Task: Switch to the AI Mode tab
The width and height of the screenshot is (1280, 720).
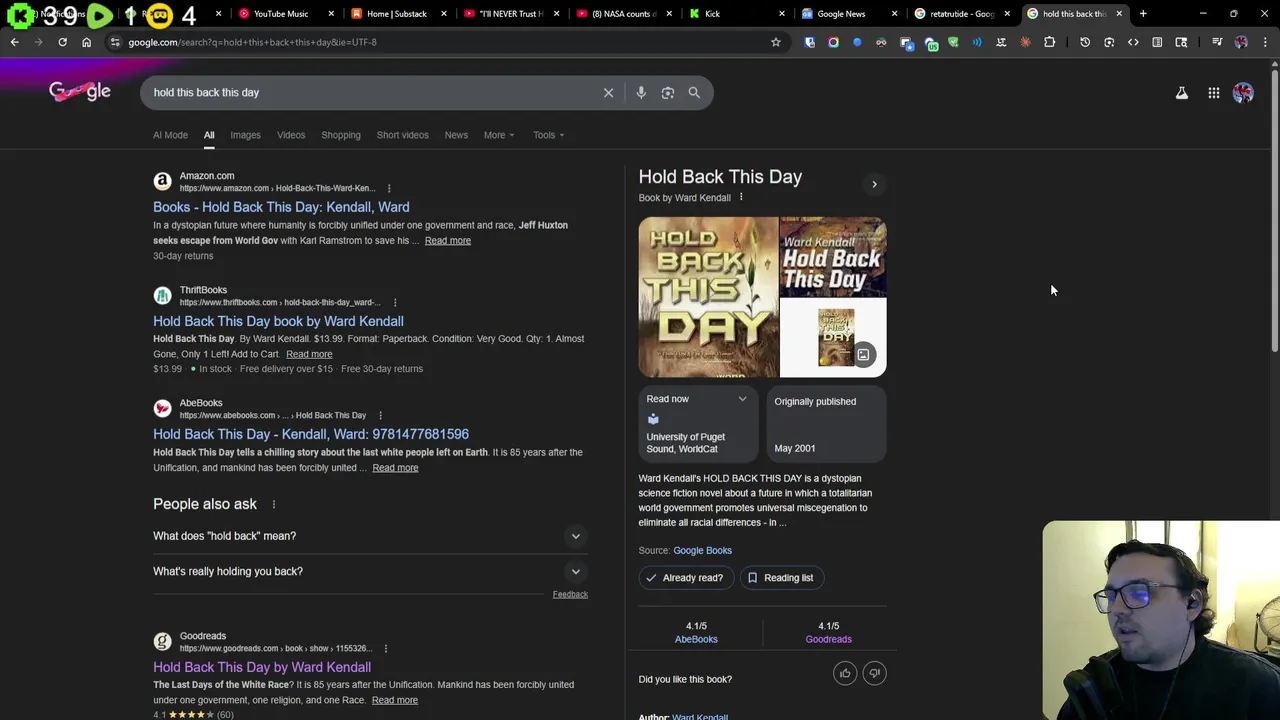Action: click(170, 135)
